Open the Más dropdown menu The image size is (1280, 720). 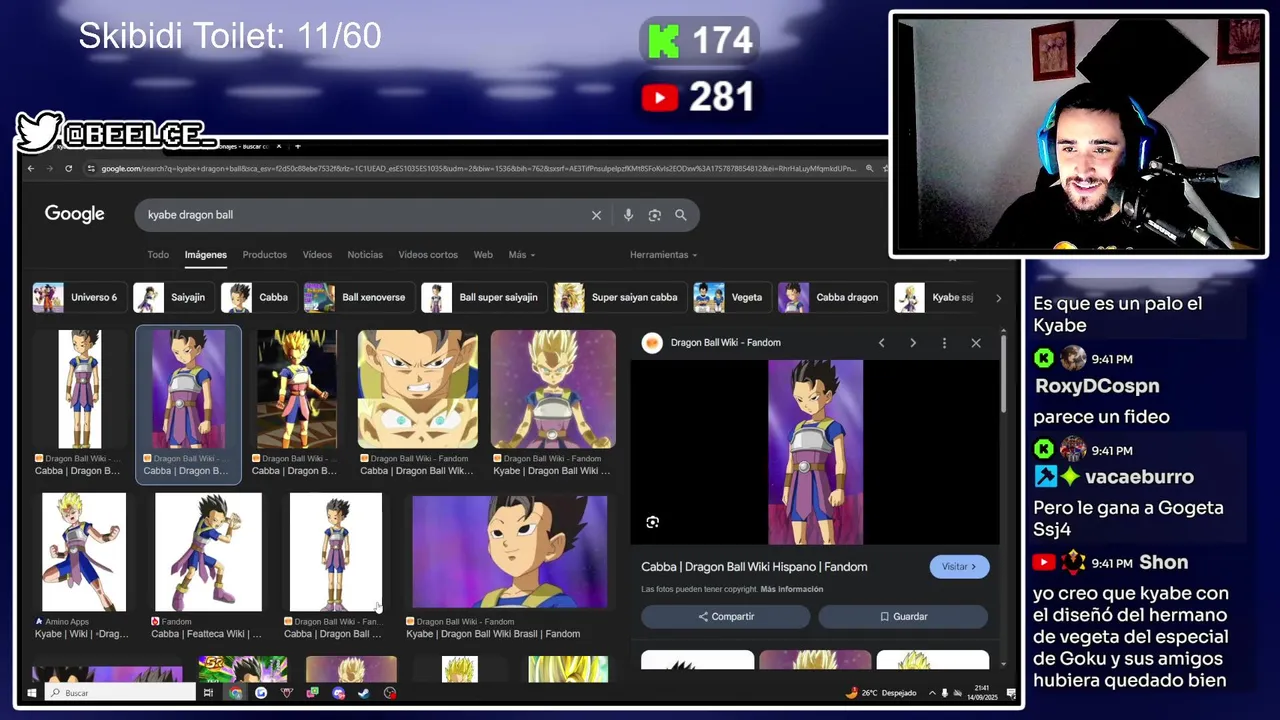[x=521, y=255]
